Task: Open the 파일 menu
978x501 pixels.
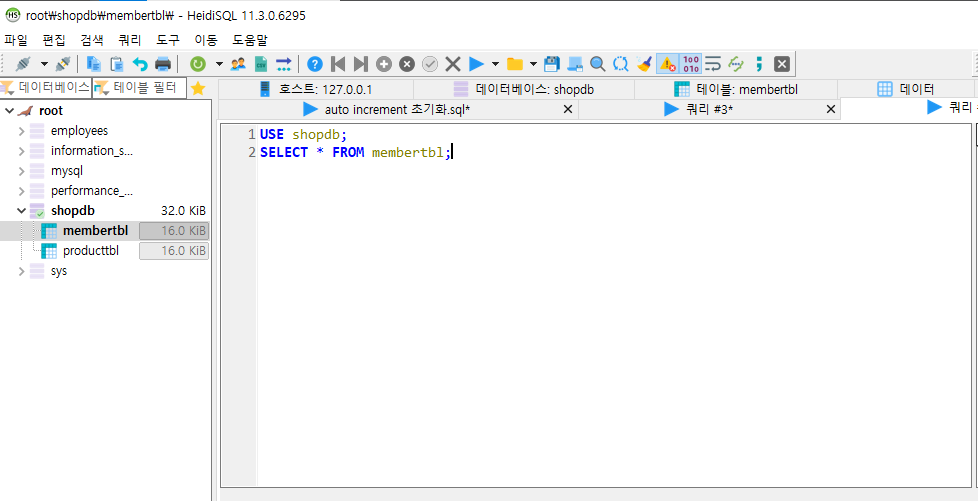Action: (16, 41)
